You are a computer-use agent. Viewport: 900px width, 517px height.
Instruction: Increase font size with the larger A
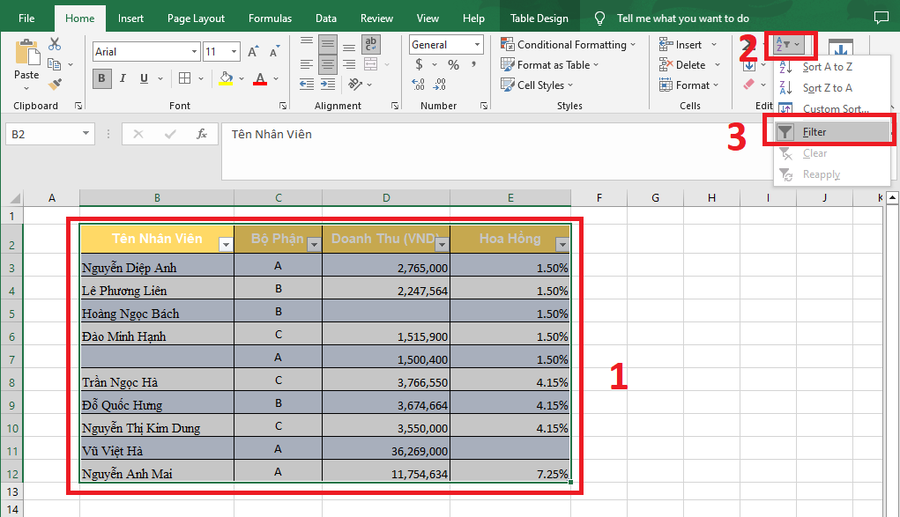(253, 52)
